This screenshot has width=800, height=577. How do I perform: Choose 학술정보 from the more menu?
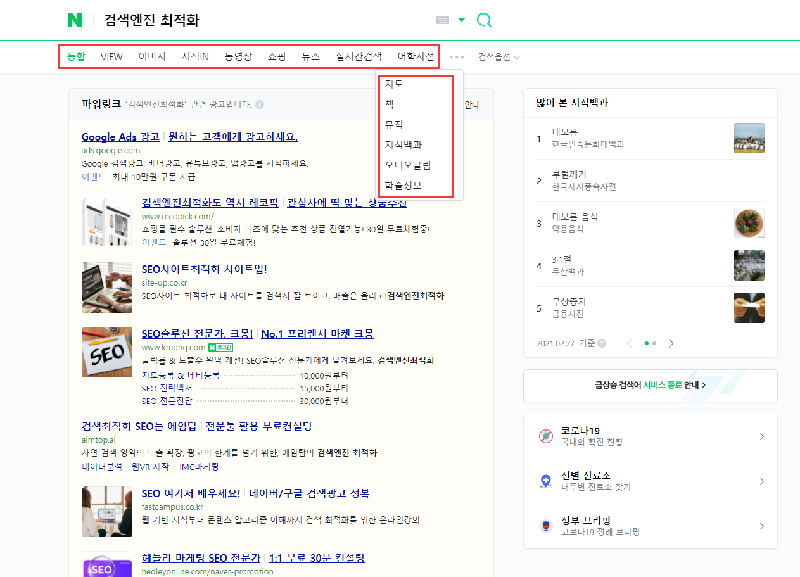[x=403, y=186]
